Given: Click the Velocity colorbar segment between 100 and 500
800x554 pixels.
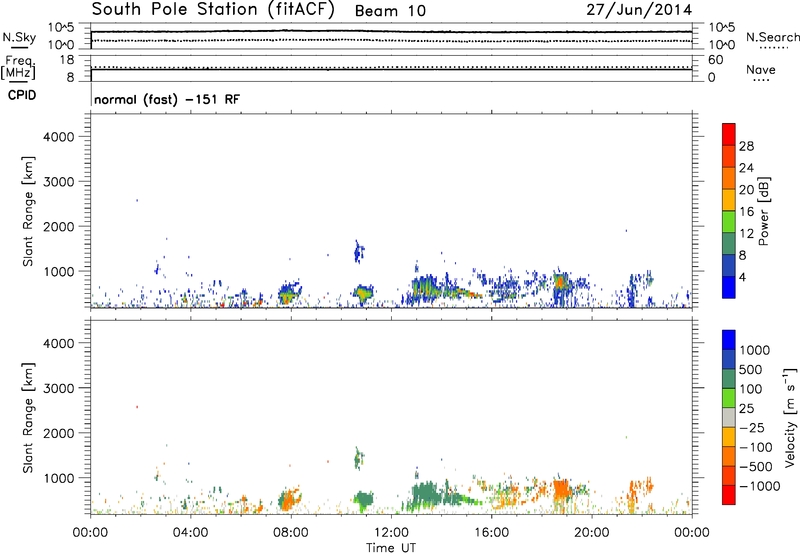Looking at the screenshot, I should pos(729,379).
